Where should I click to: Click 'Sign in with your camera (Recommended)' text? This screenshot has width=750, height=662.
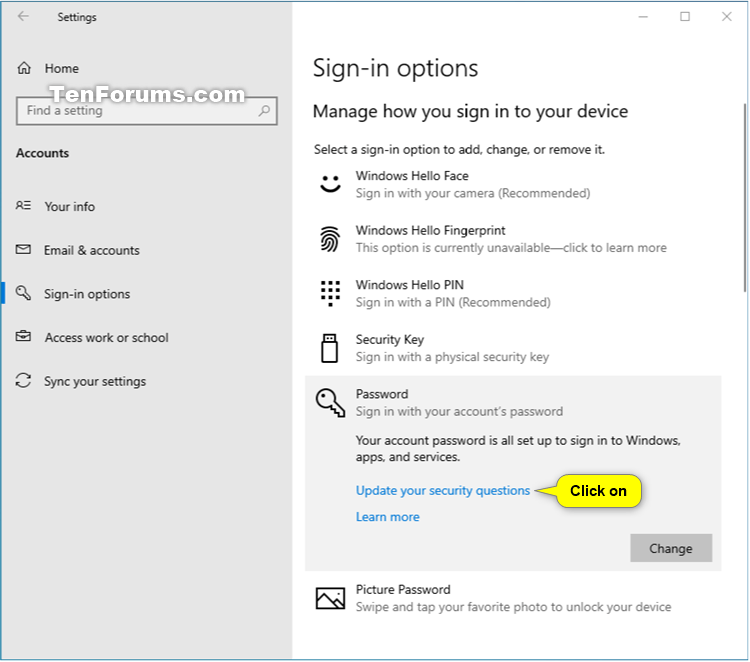[473, 193]
